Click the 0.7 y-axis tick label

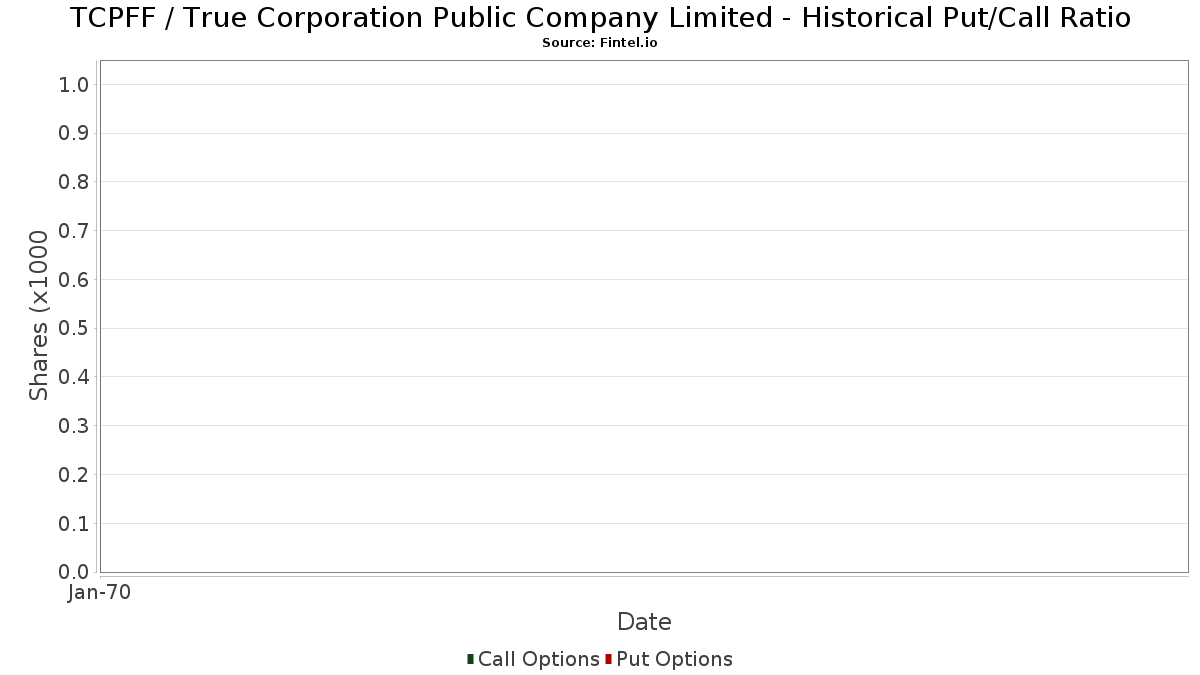[74, 231]
